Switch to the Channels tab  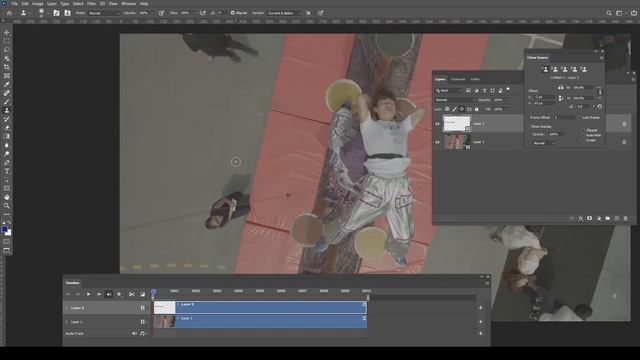(458, 79)
